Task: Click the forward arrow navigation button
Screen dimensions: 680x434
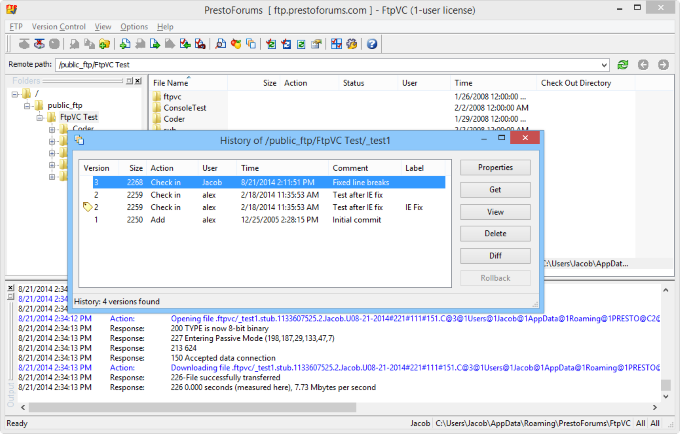Action: (x=663, y=65)
